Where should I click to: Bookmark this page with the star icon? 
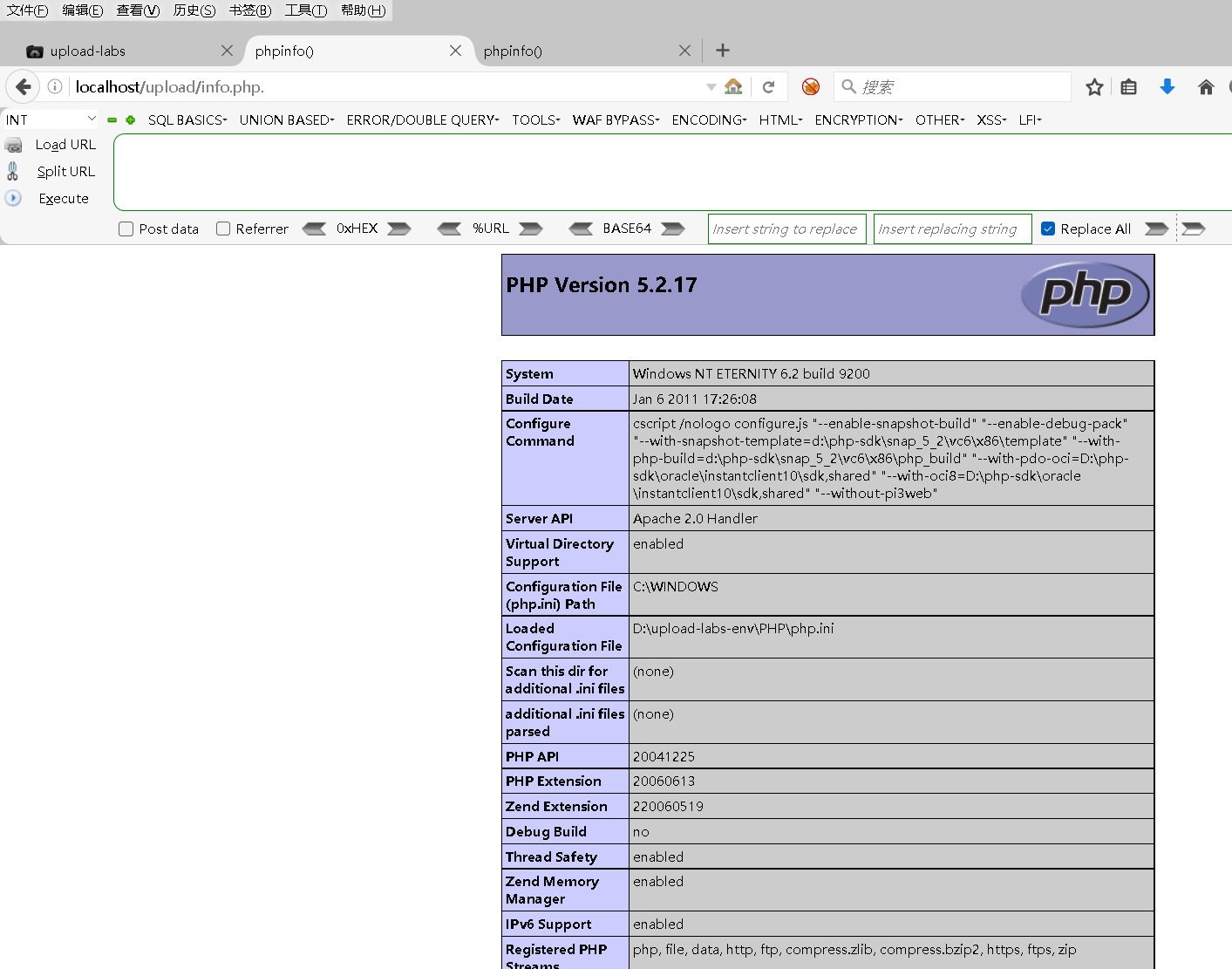1094,86
